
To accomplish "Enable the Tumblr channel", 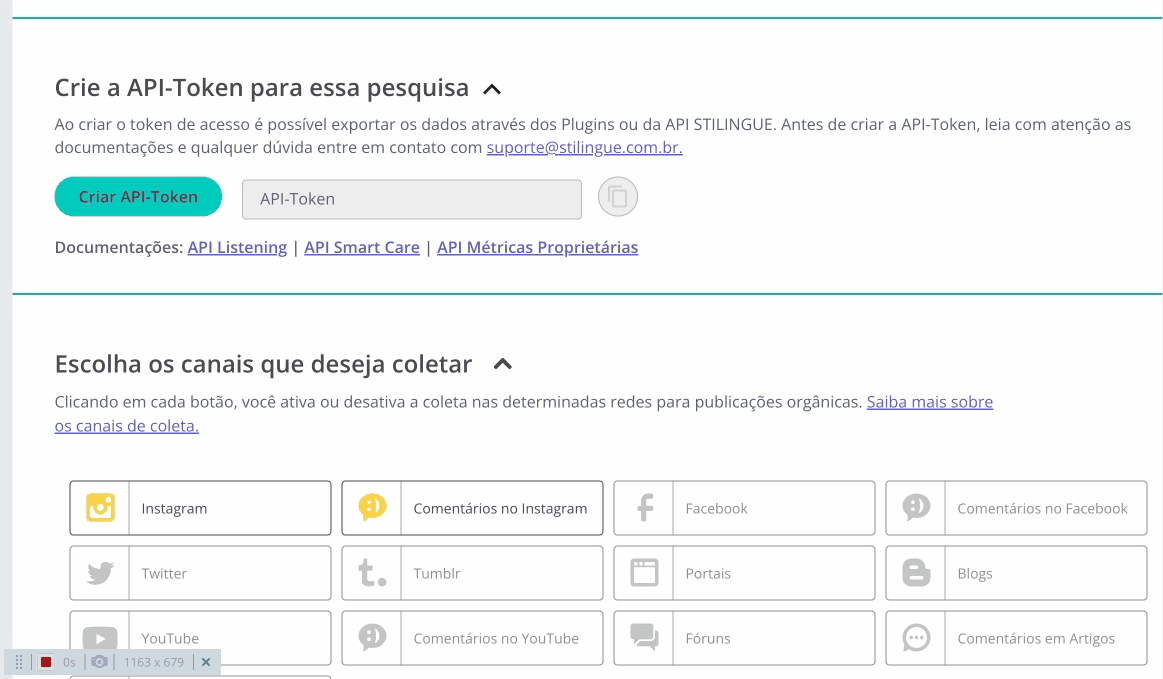I will [x=472, y=573].
